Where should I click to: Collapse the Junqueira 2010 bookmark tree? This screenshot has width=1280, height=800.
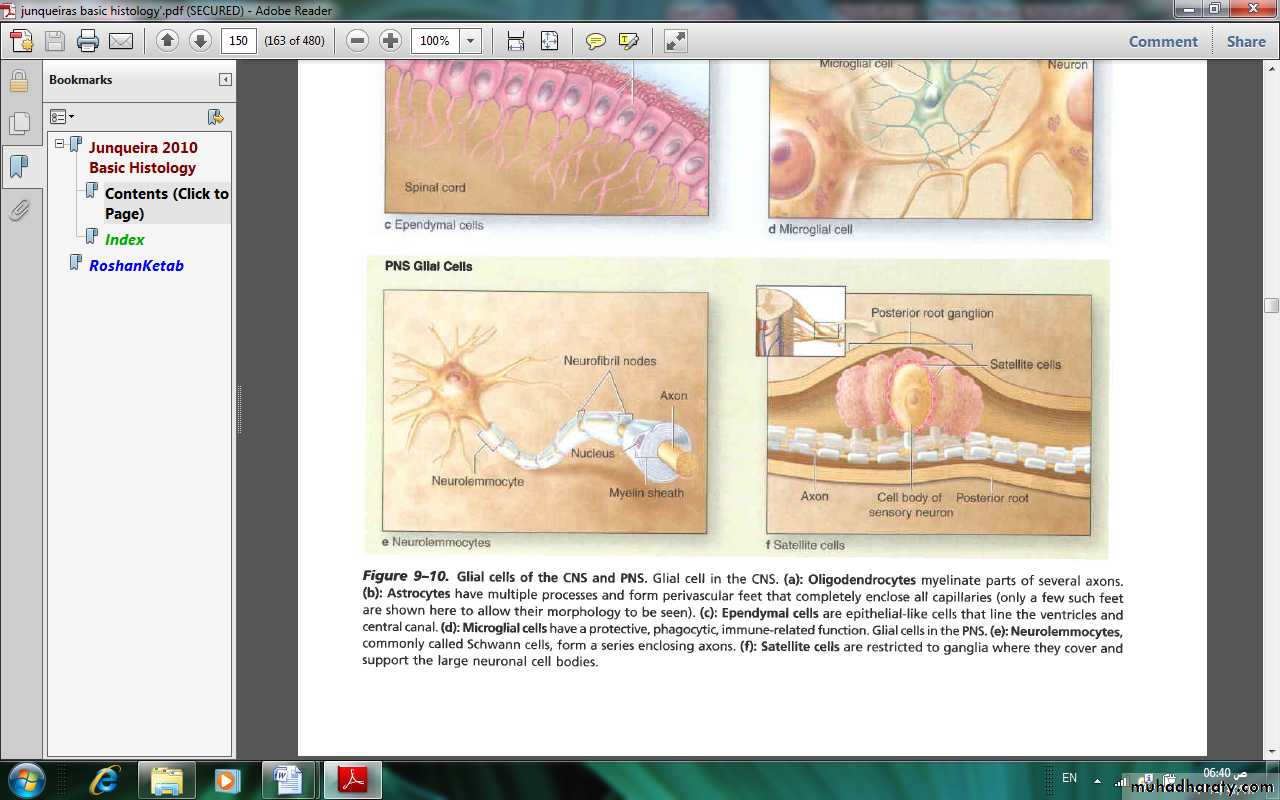pos(60,144)
